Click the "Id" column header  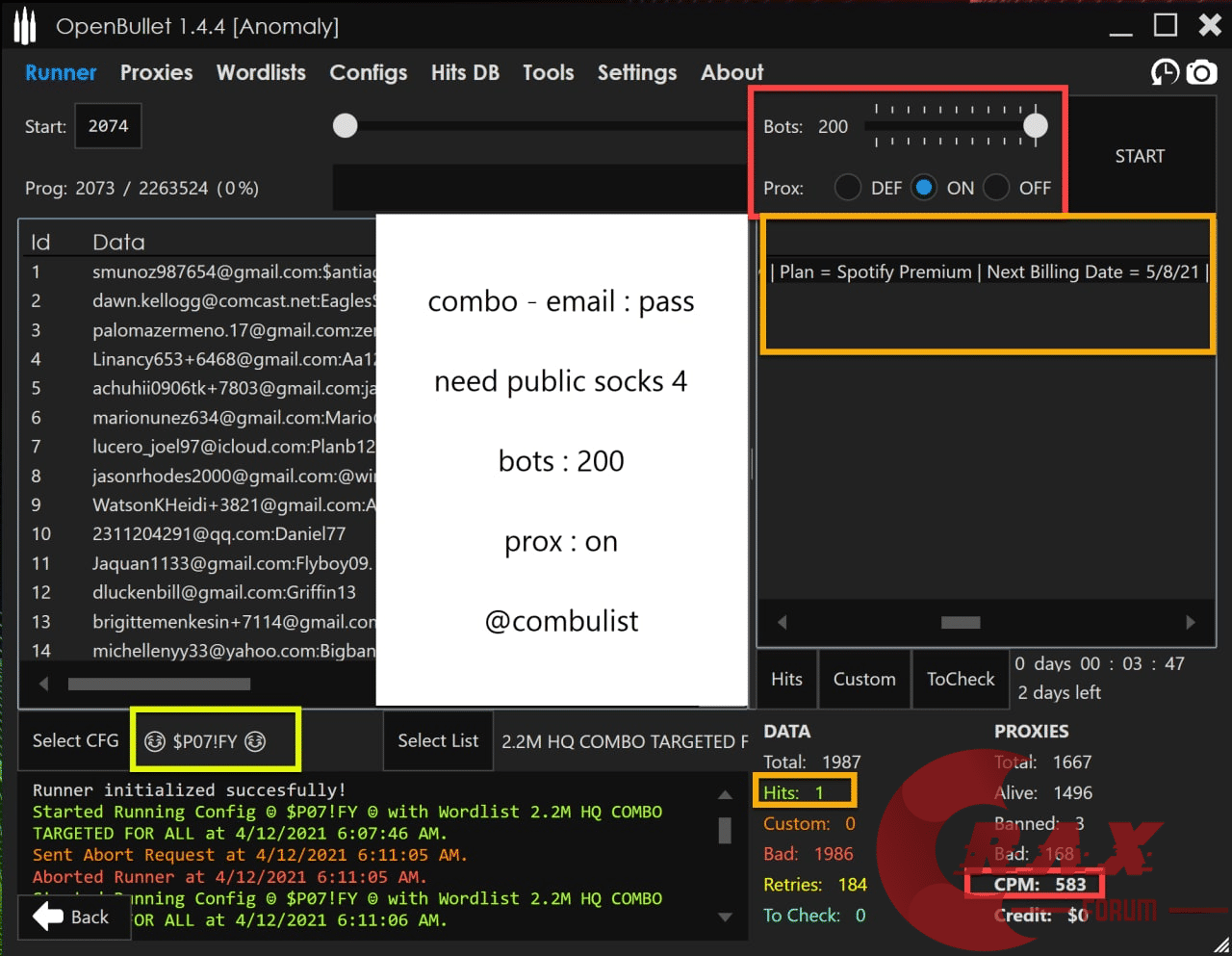click(x=40, y=242)
